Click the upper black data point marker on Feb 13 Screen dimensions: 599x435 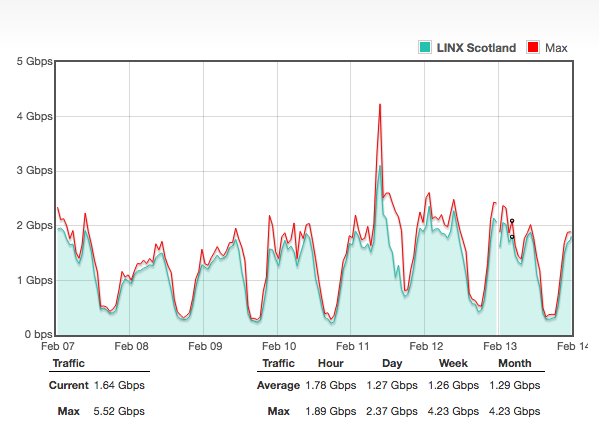pyautogui.click(x=512, y=221)
